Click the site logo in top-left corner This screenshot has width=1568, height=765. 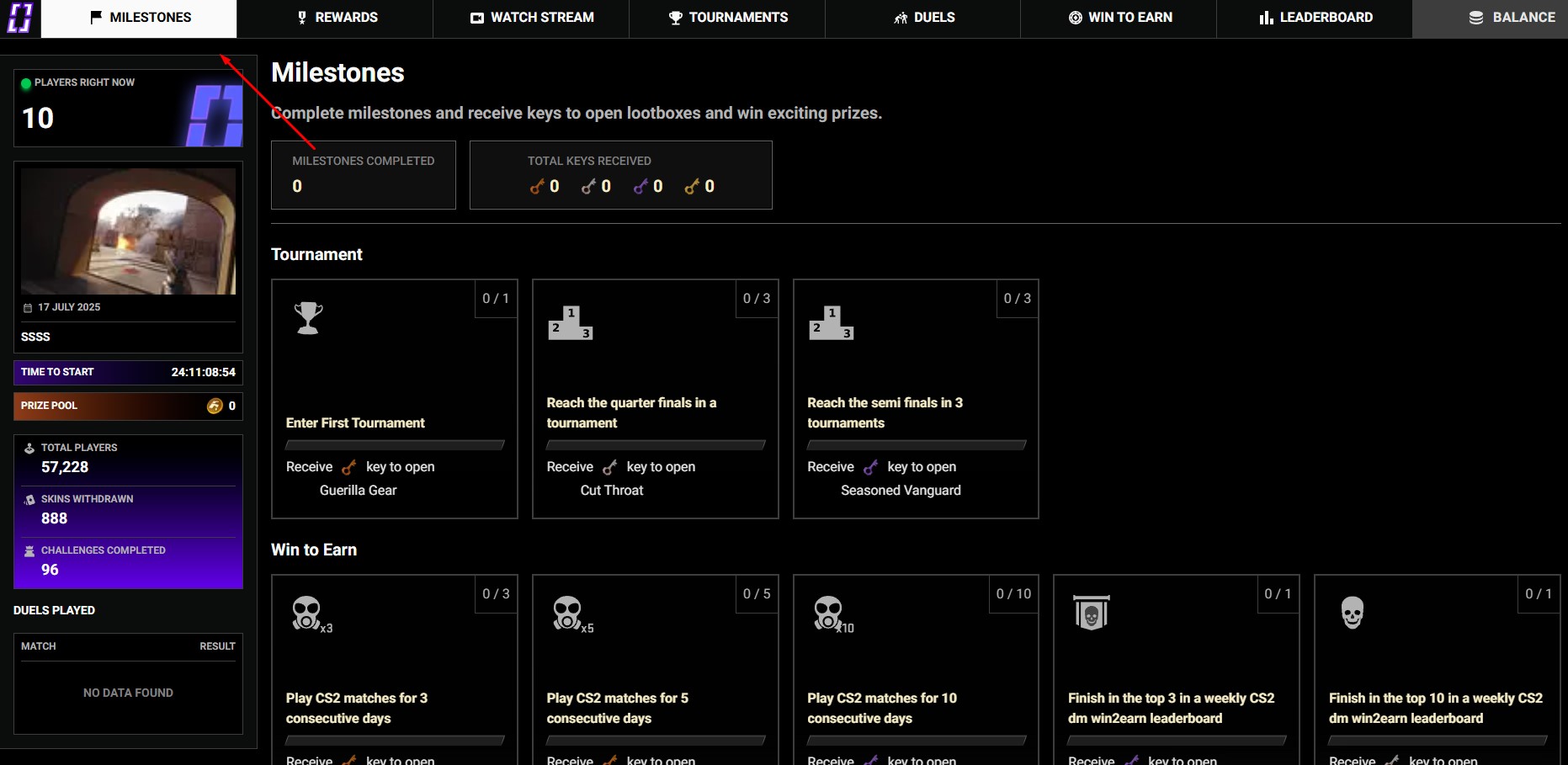[x=19, y=18]
